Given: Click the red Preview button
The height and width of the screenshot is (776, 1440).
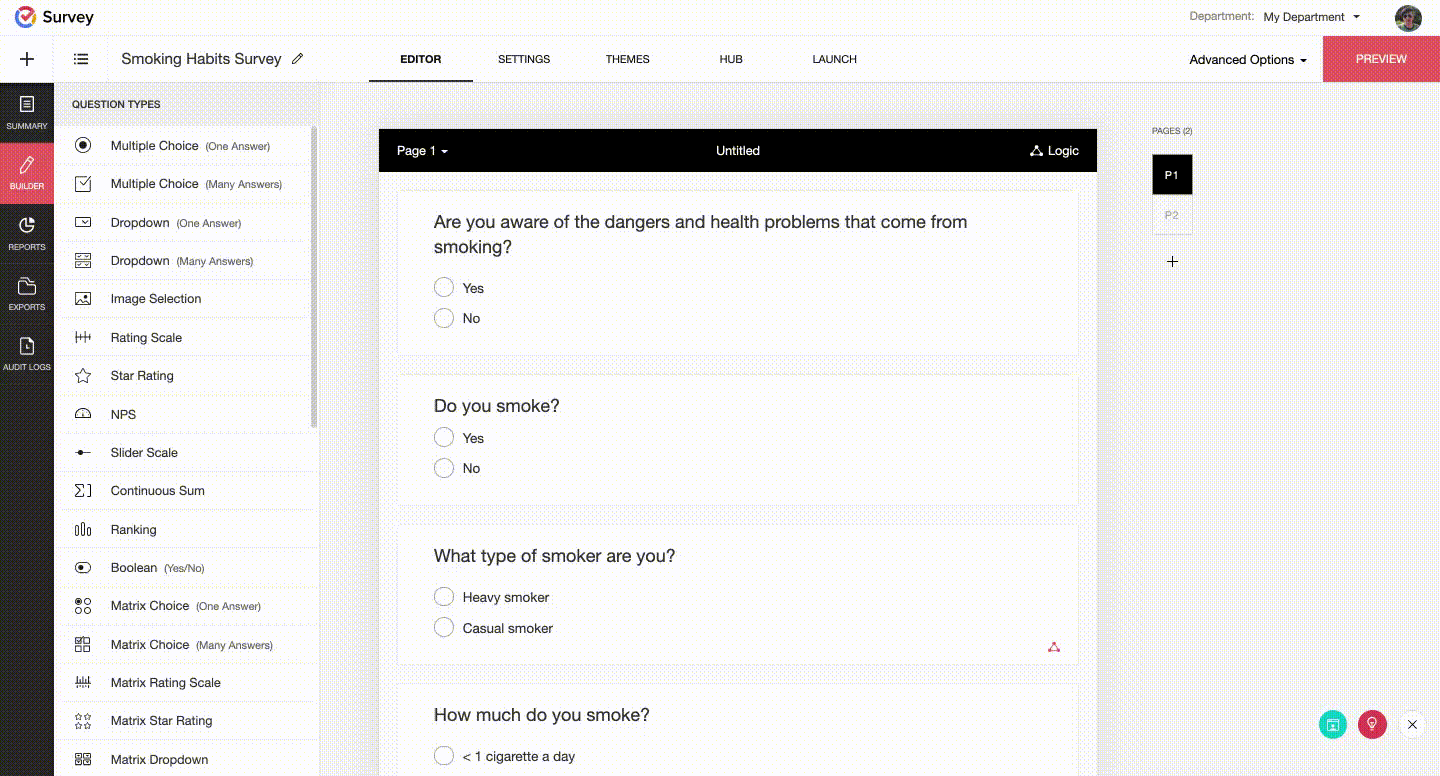Looking at the screenshot, I should [1381, 59].
